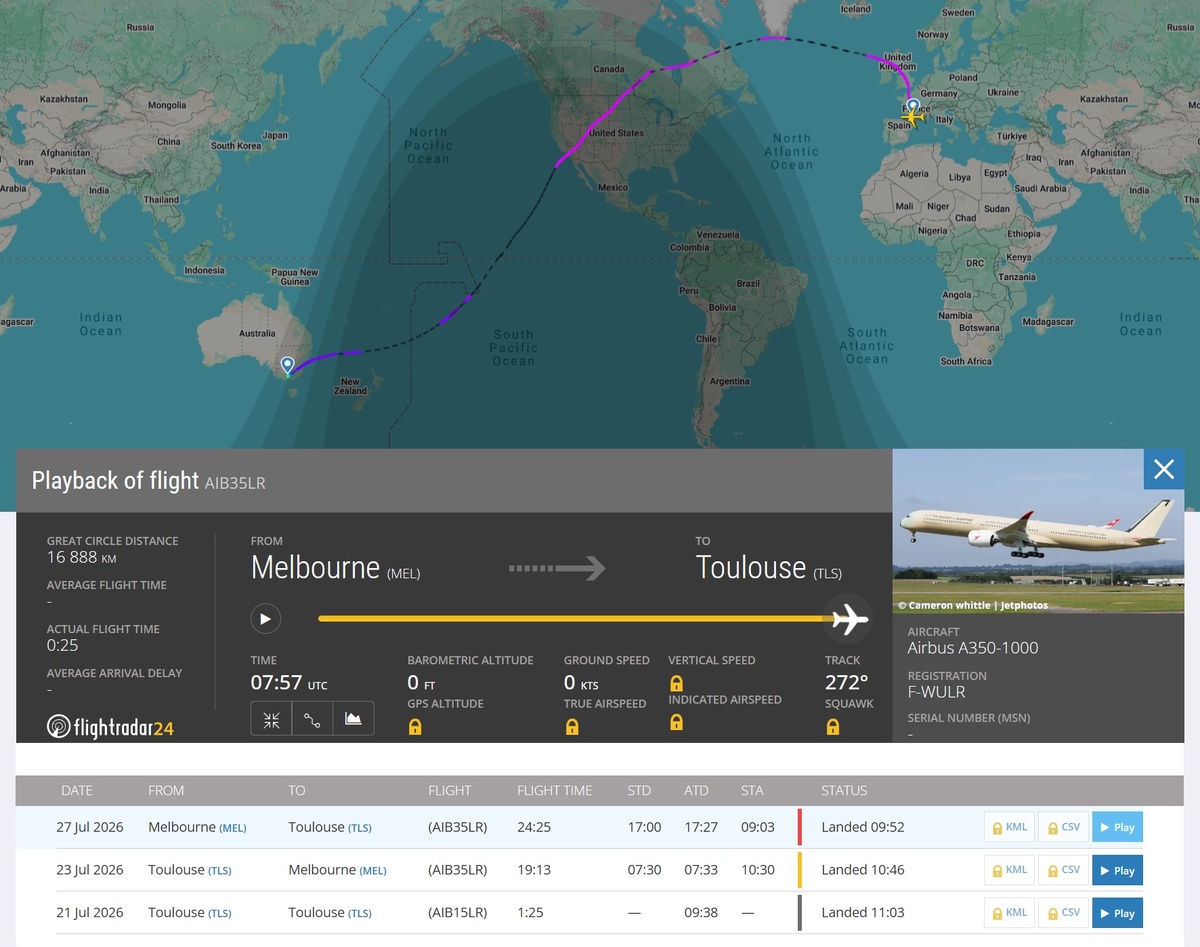
Task: Click the STD column header
Action: click(639, 790)
